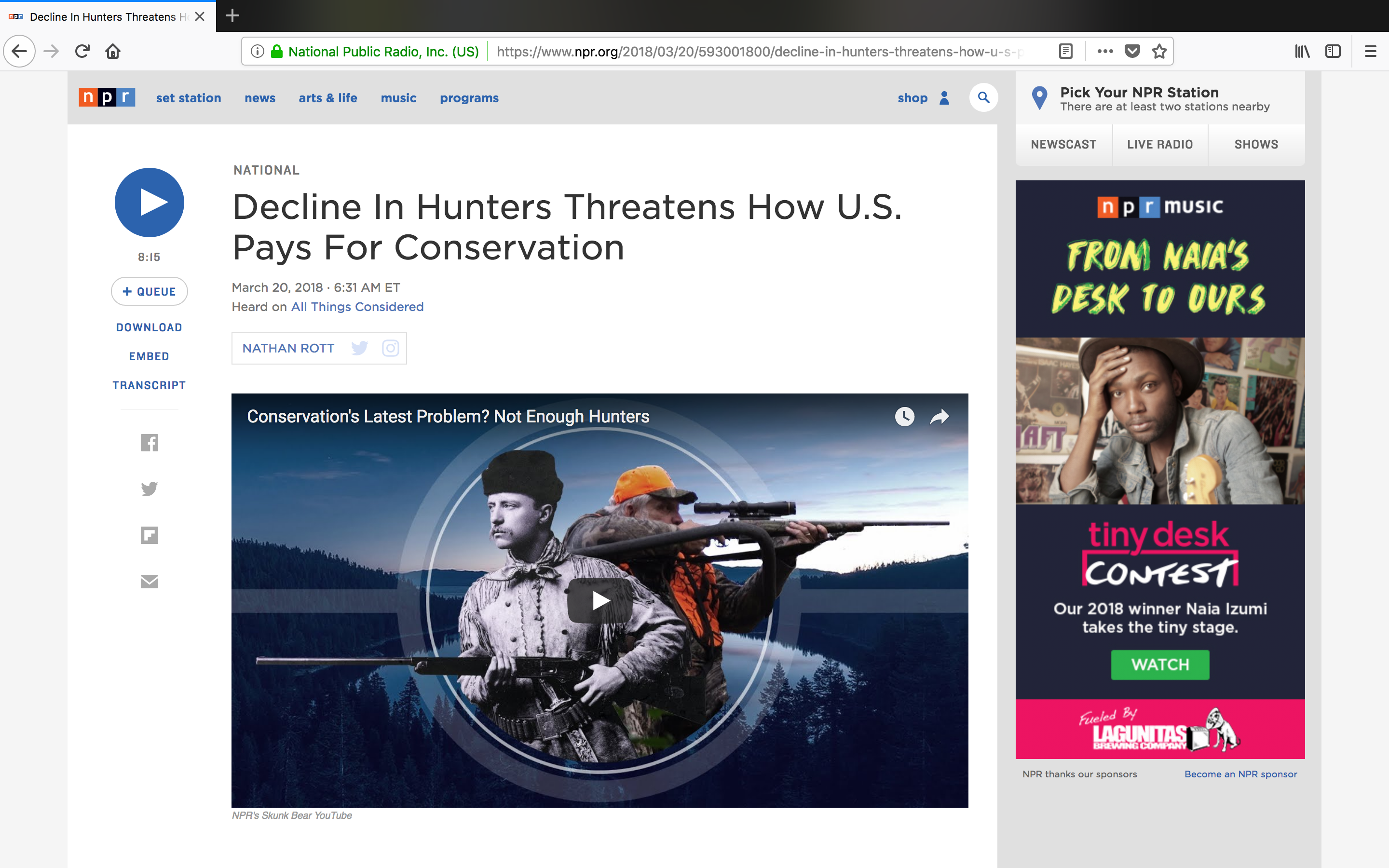The width and height of the screenshot is (1389, 868).
Task: Share the article on Facebook
Action: click(x=149, y=443)
